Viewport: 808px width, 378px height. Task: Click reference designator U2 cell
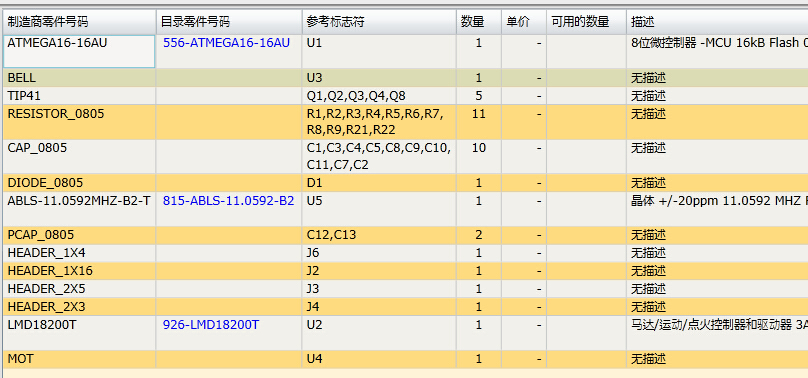(379, 333)
